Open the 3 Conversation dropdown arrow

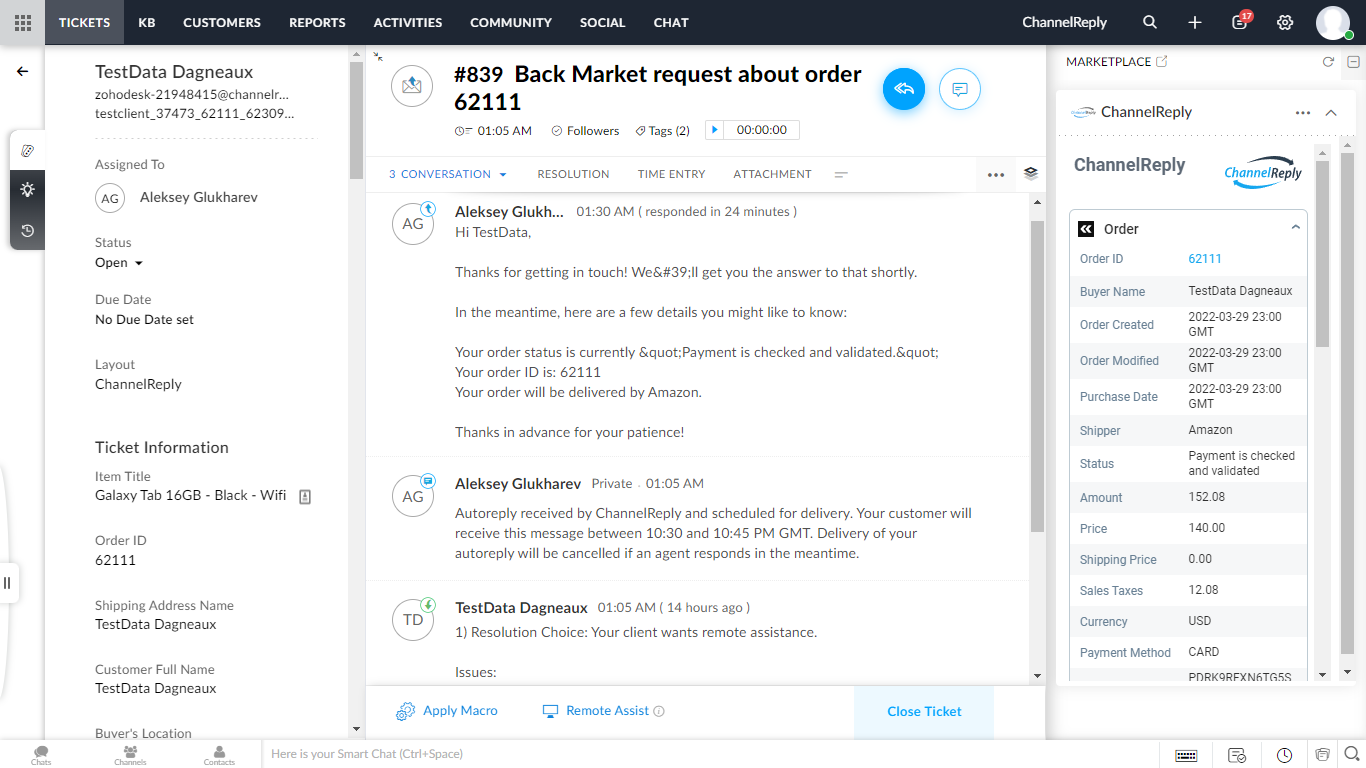pos(503,174)
